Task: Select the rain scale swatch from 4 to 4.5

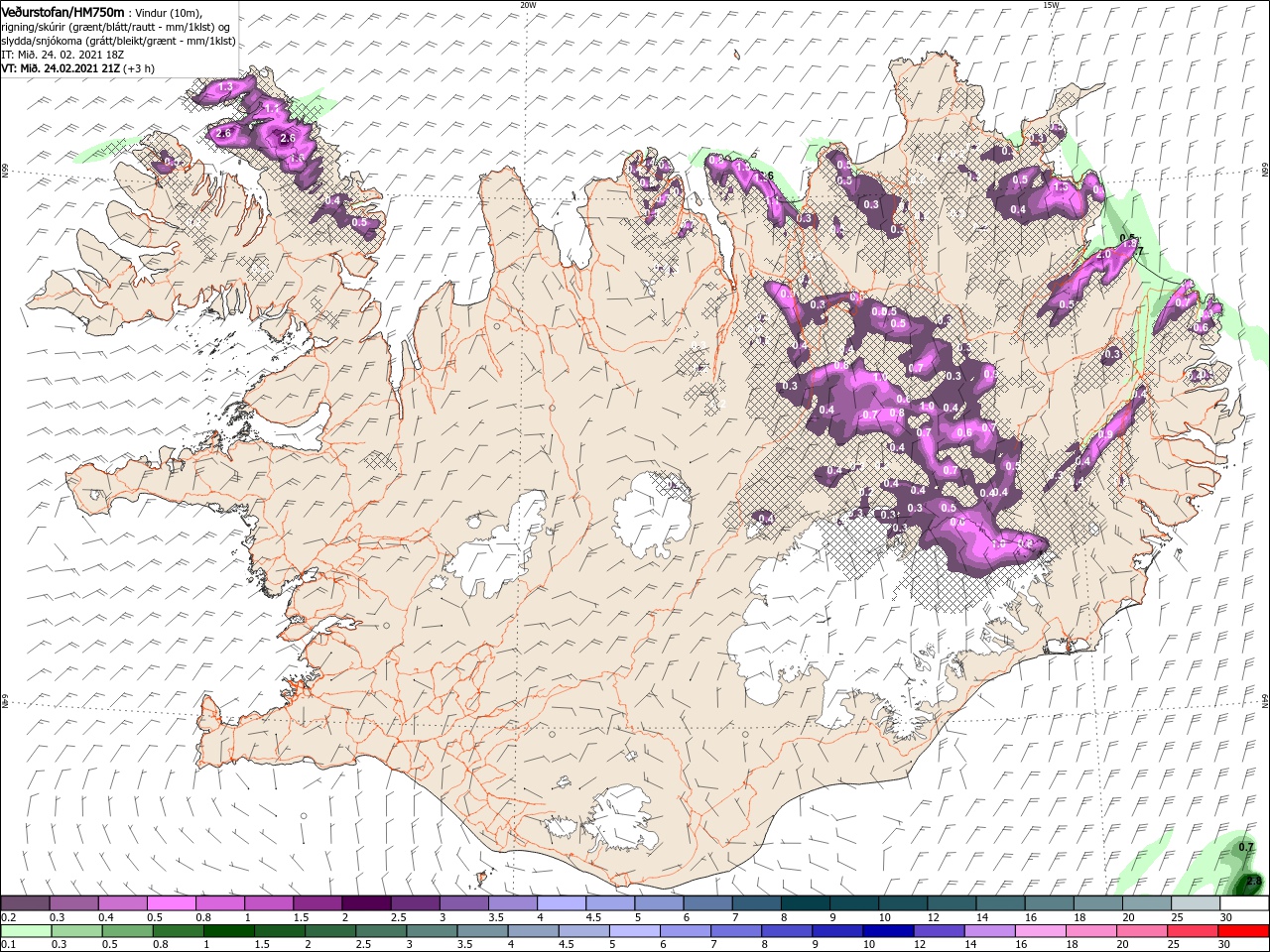Action: click(533, 930)
